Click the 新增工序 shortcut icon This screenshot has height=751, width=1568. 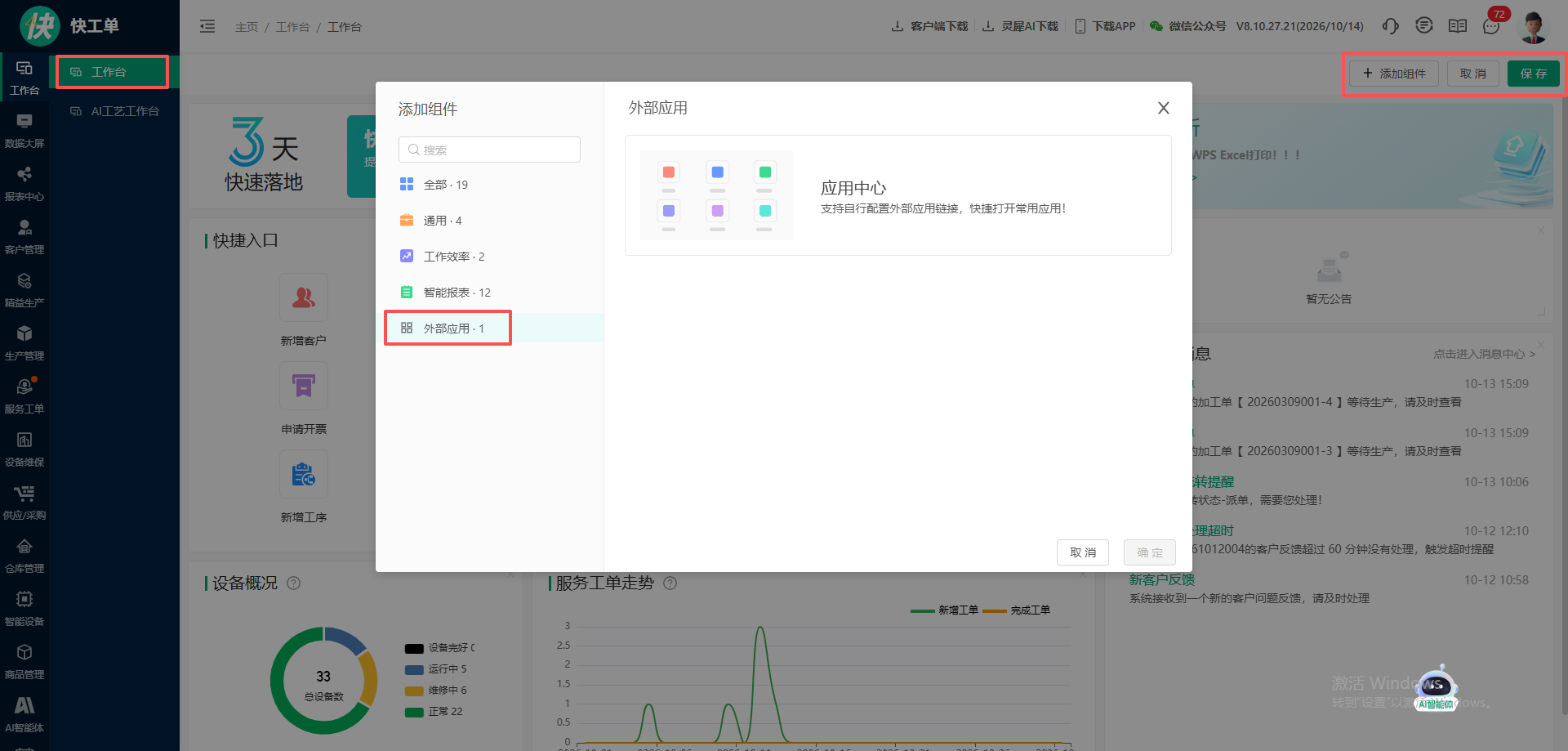(x=304, y=474)
